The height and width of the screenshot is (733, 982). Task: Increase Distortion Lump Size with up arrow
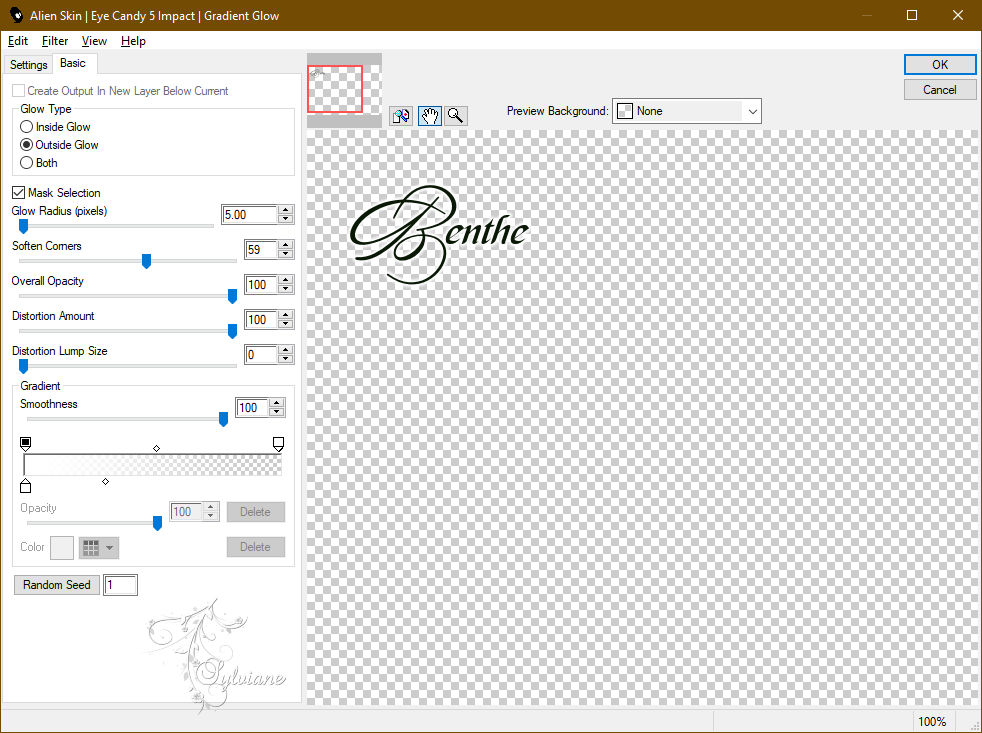coord(286,350)
